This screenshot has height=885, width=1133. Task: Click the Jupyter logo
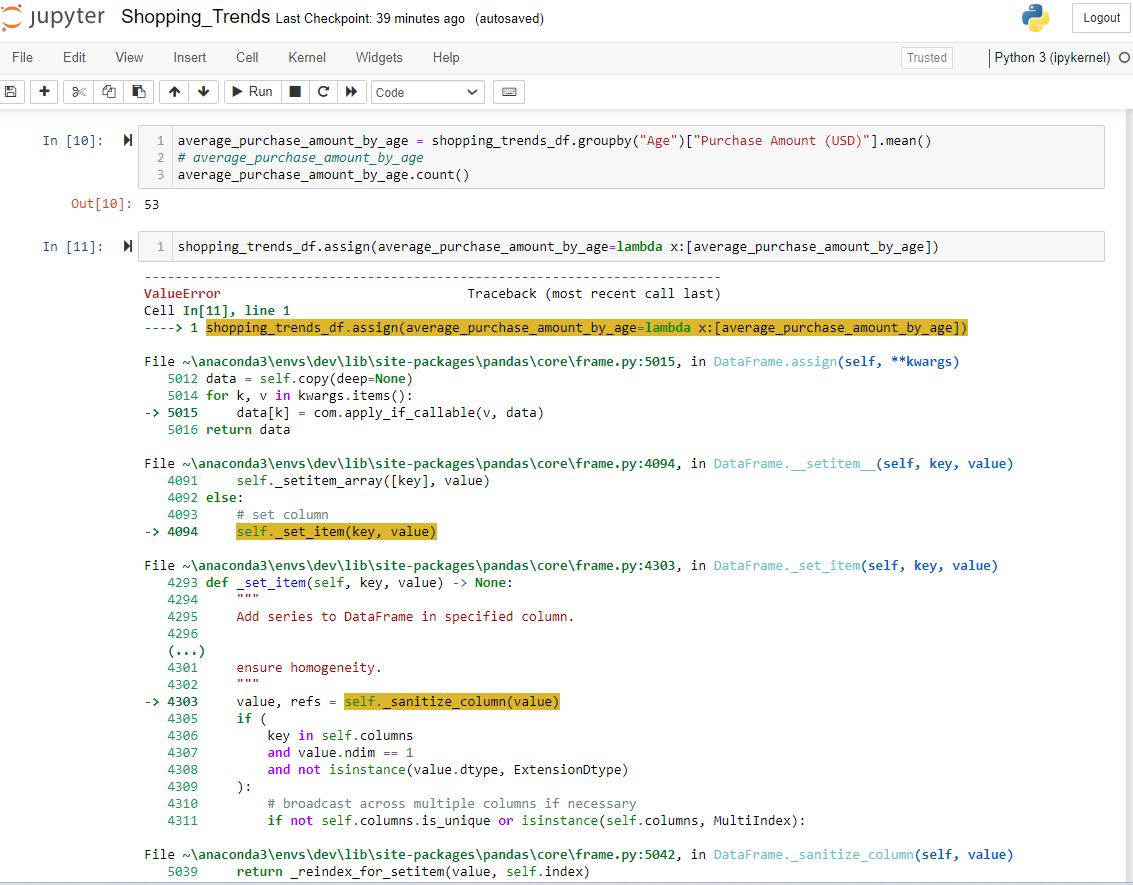click(x=53, y=17)
